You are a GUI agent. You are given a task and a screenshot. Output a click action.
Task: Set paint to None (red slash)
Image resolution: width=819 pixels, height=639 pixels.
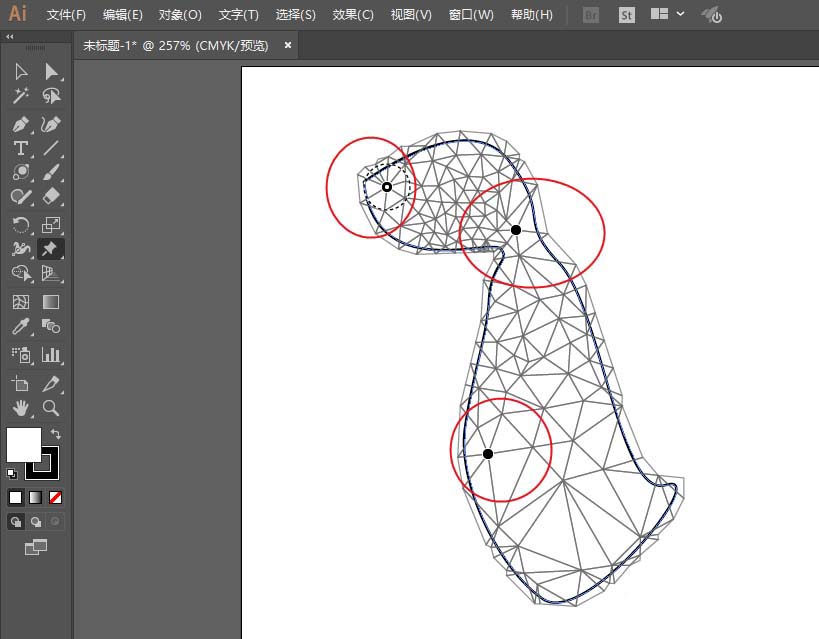tap(55, 497)
